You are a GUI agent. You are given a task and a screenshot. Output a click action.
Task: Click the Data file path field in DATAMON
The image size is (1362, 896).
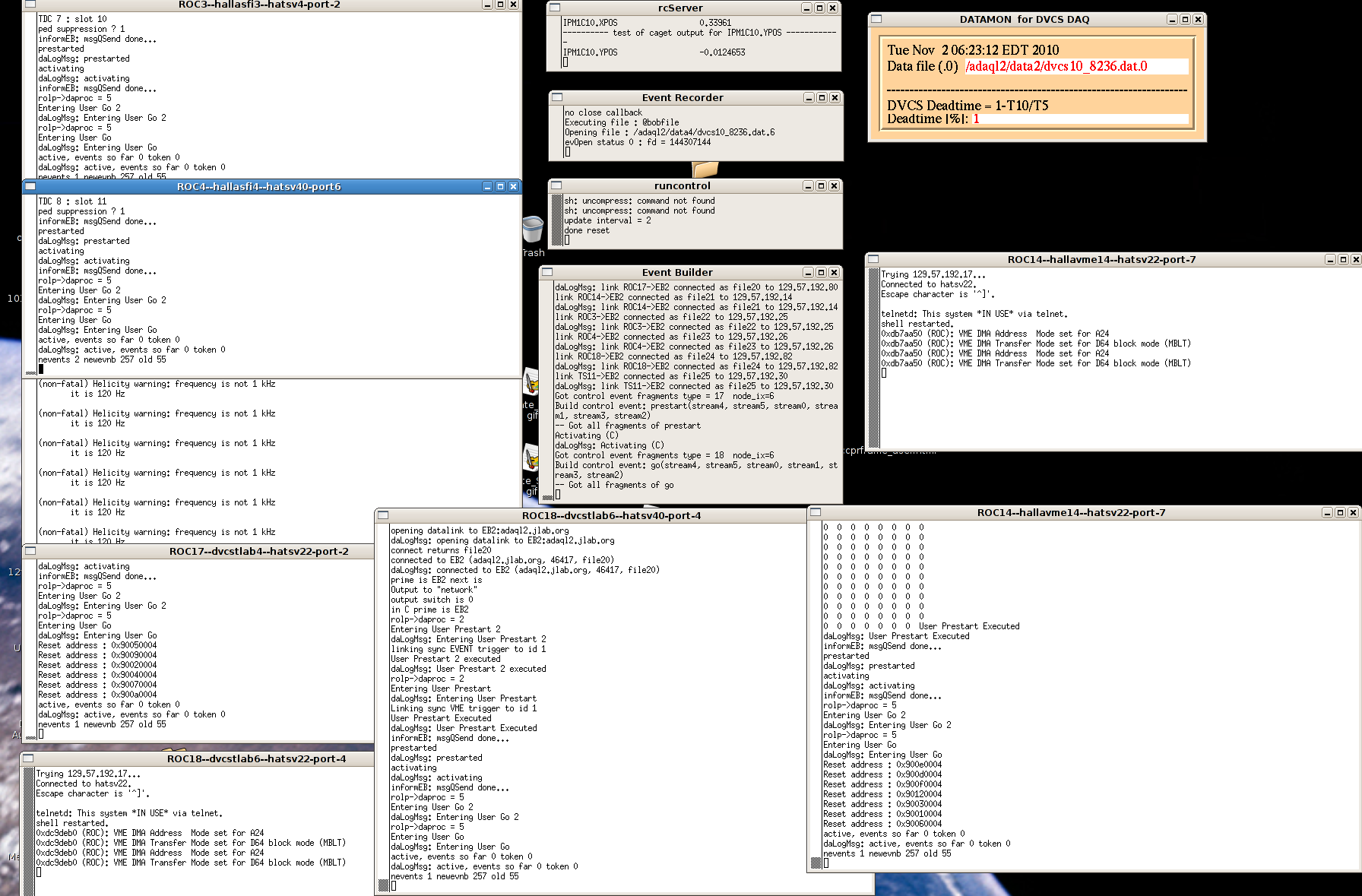(x=1075, y=66)
